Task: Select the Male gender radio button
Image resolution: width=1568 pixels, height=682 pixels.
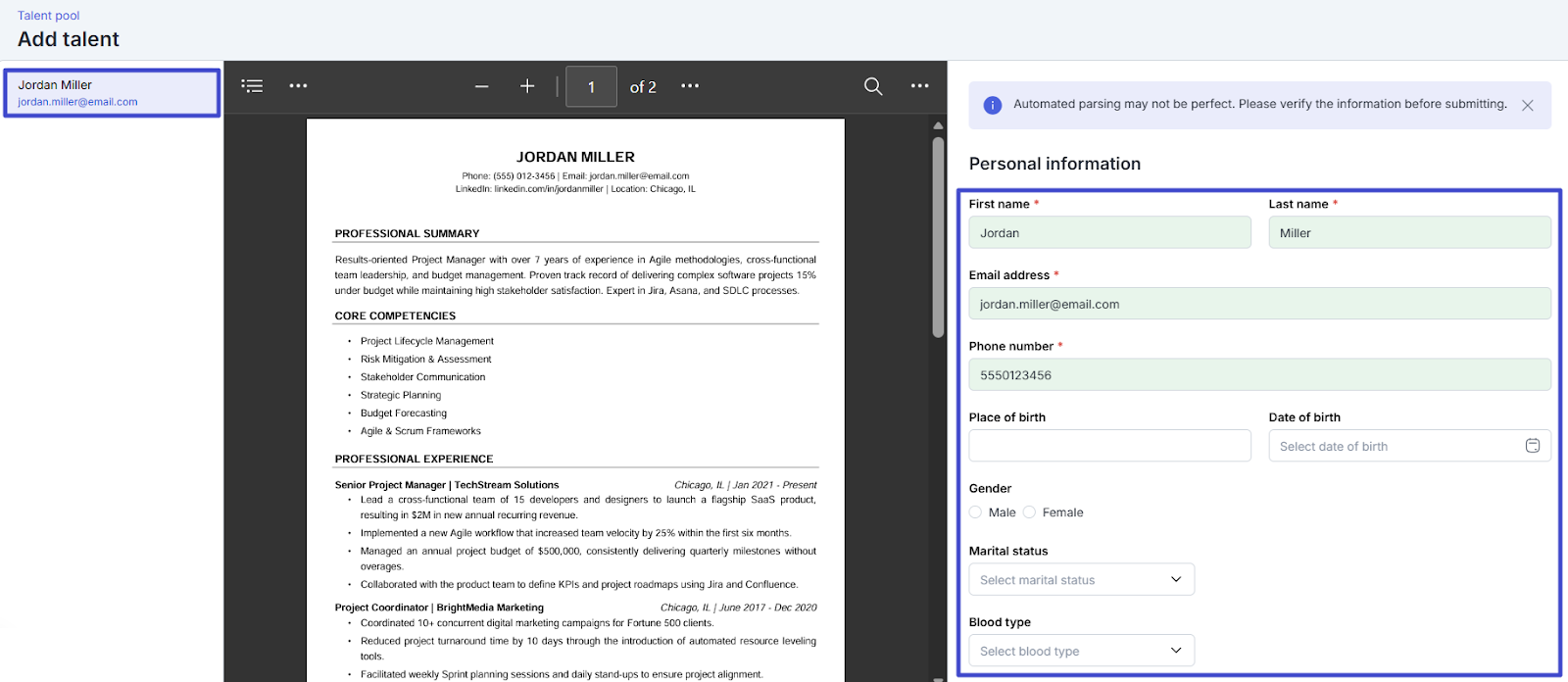Action: point(976,512)
